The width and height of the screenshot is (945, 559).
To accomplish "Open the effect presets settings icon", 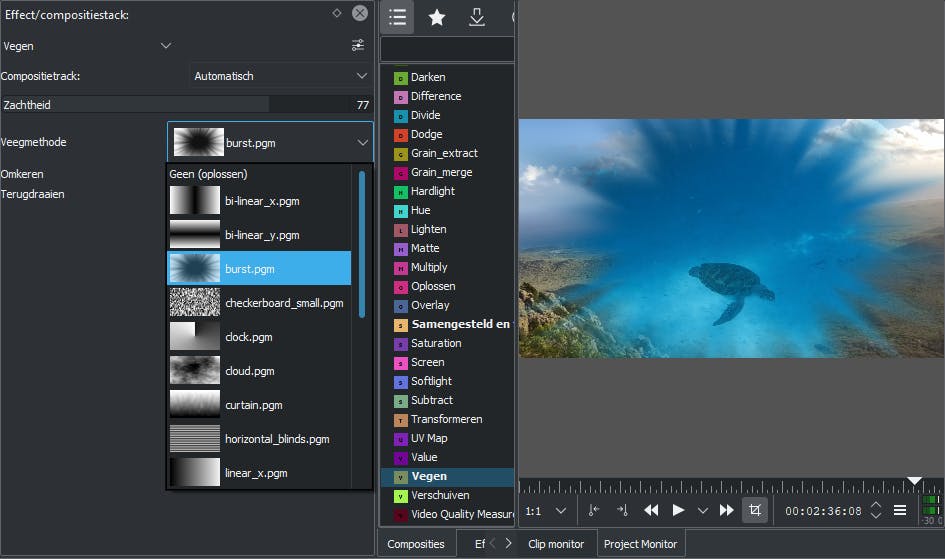I will (358, 46).
